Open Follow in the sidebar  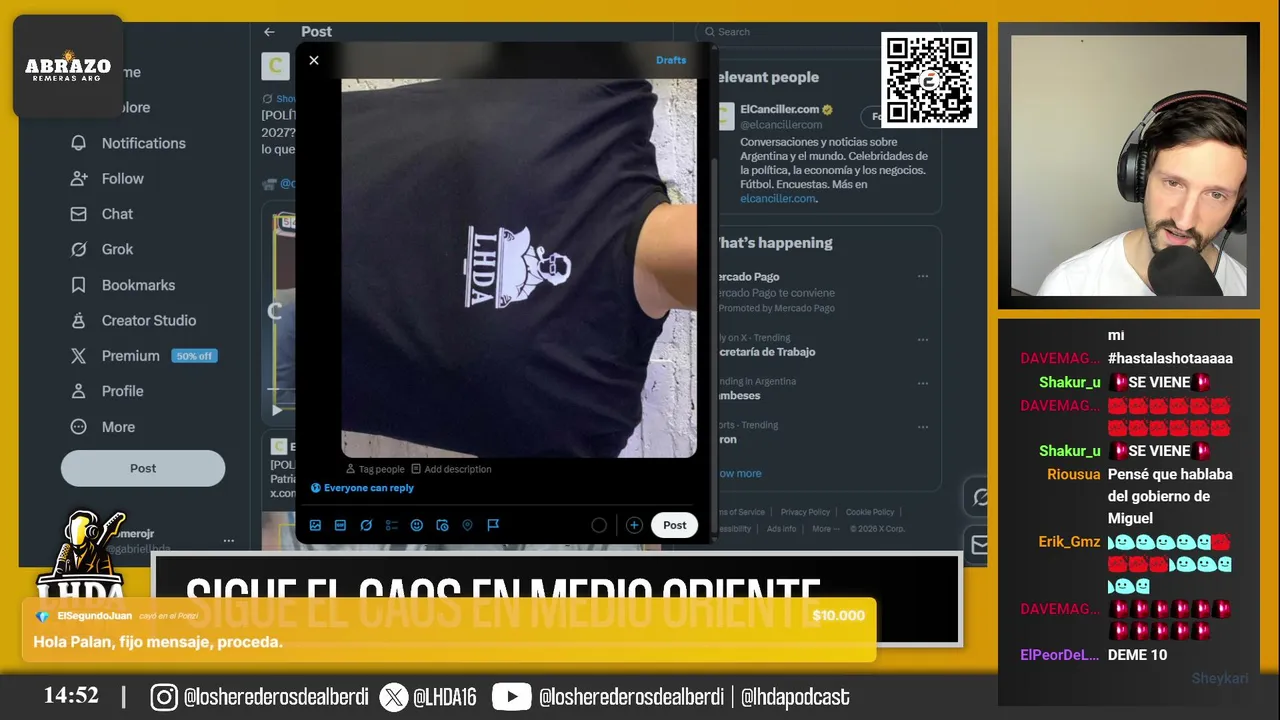tap(107, 178)
